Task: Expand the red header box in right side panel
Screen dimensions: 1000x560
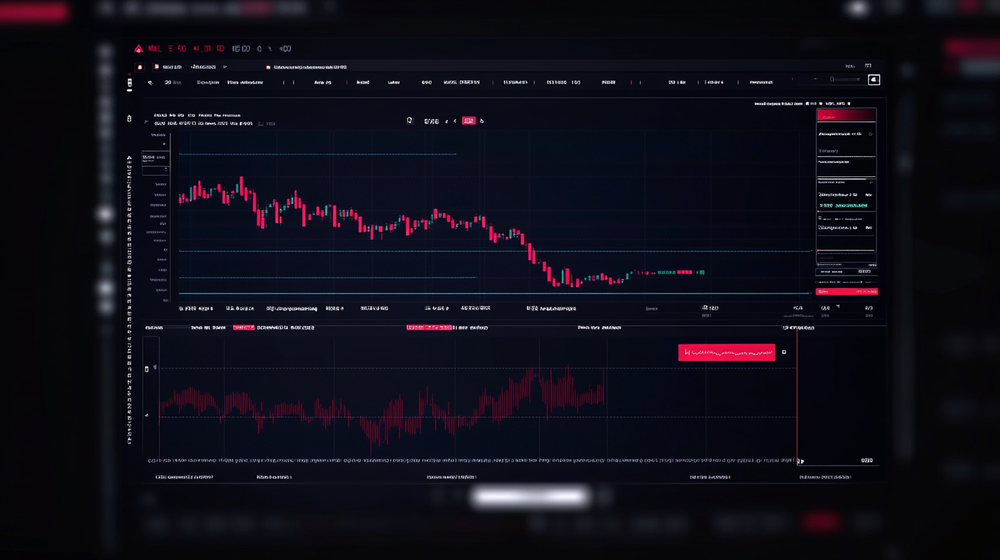Action: coord(846,133)
